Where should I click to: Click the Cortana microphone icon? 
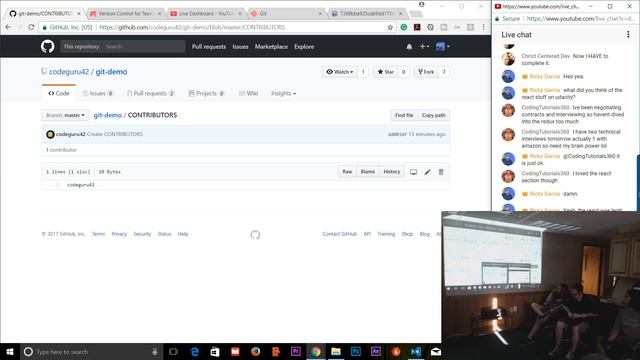click(155, 351)
